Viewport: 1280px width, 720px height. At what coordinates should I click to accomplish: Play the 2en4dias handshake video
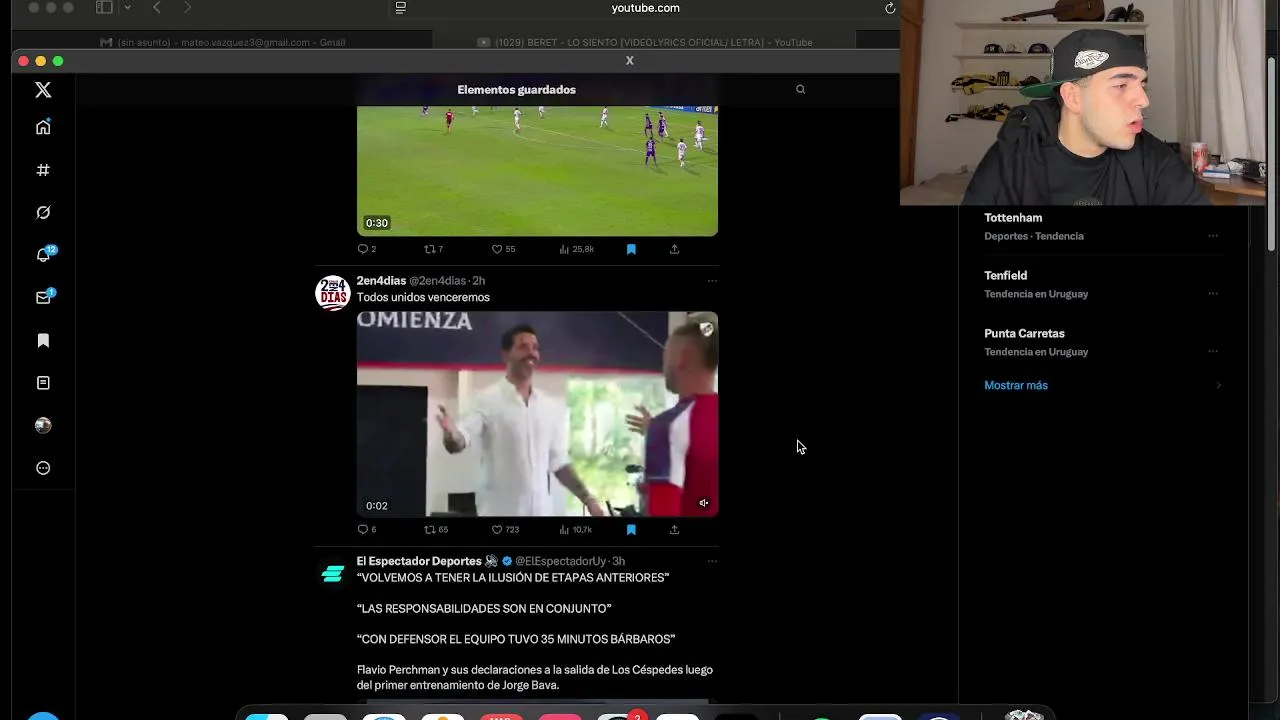[x=537, y=414]
